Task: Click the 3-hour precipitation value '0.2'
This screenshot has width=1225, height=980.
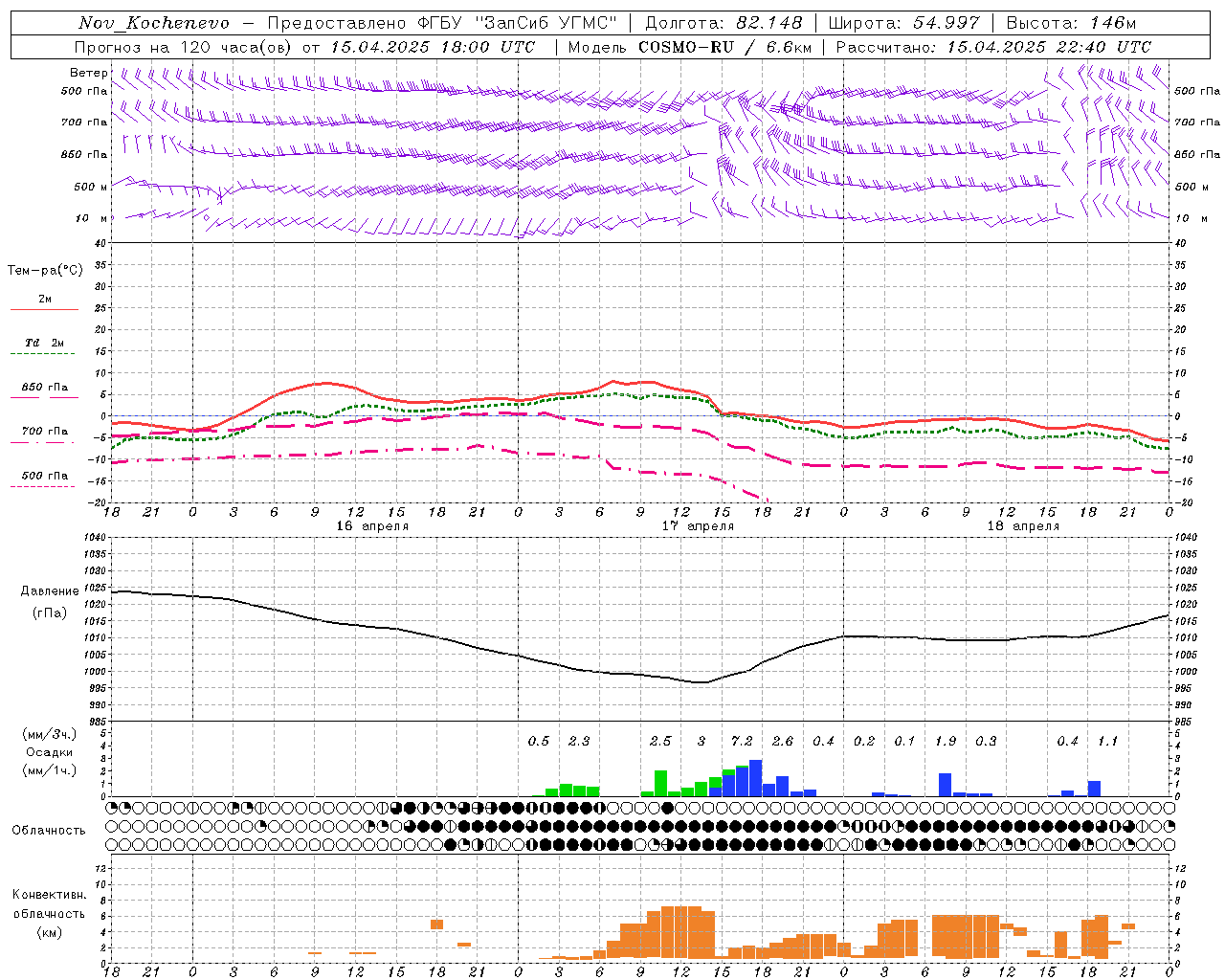Action: pos(864,742)
